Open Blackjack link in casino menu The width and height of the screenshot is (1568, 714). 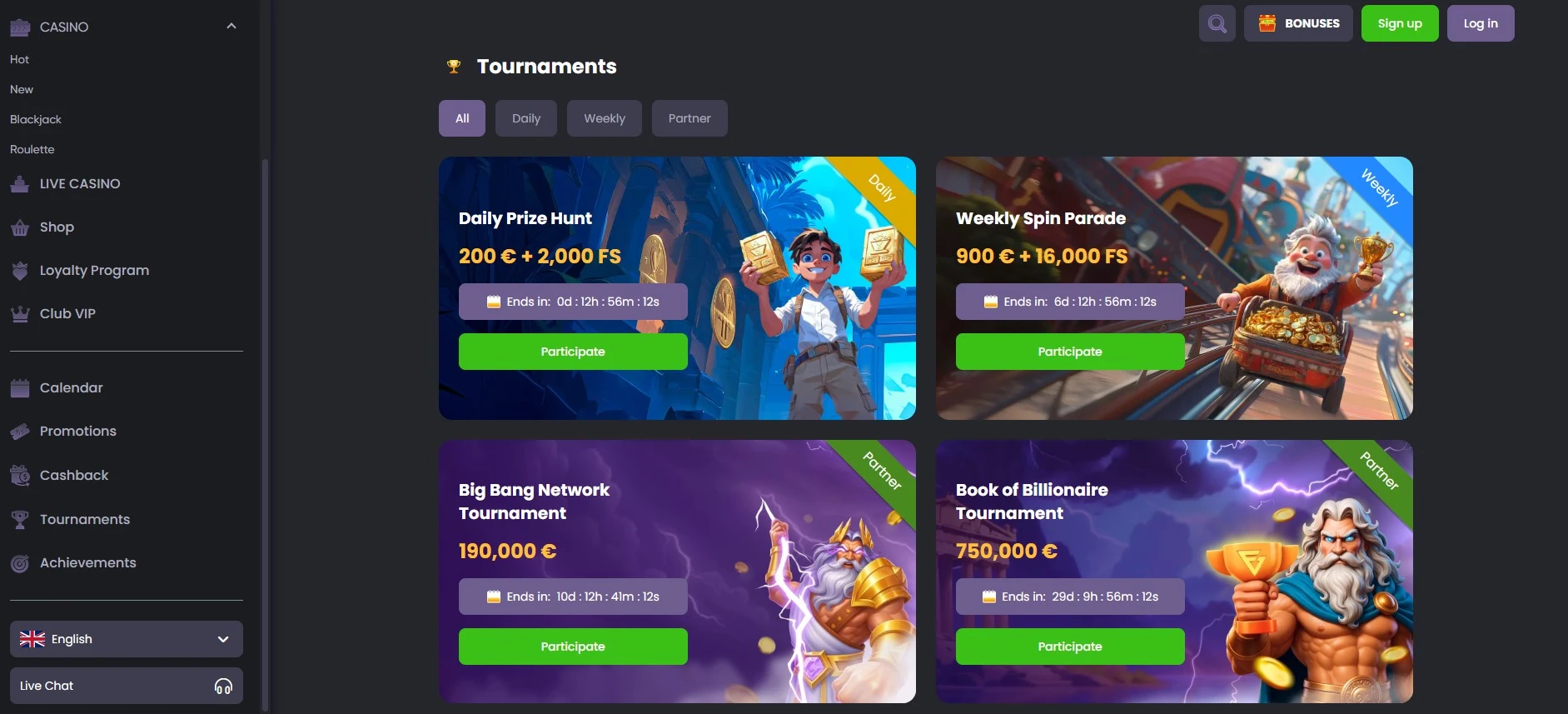point(36,119)
